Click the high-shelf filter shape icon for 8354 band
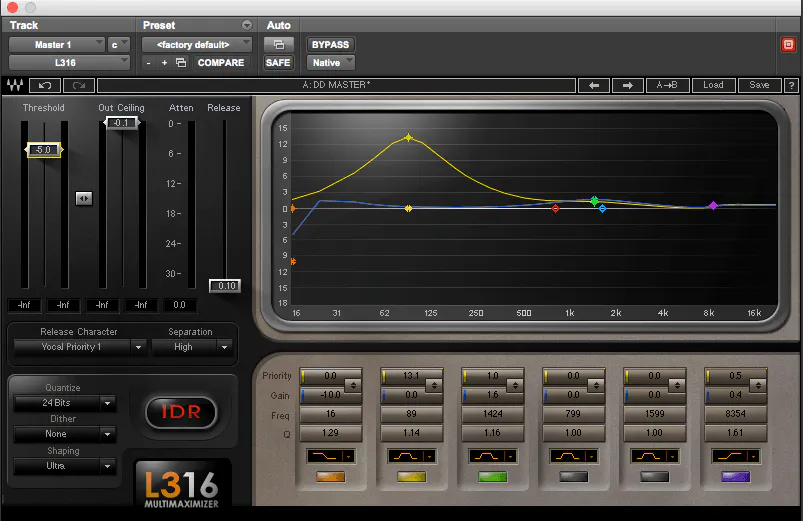This screenshot has height=521, width=803. coord(730,456)
